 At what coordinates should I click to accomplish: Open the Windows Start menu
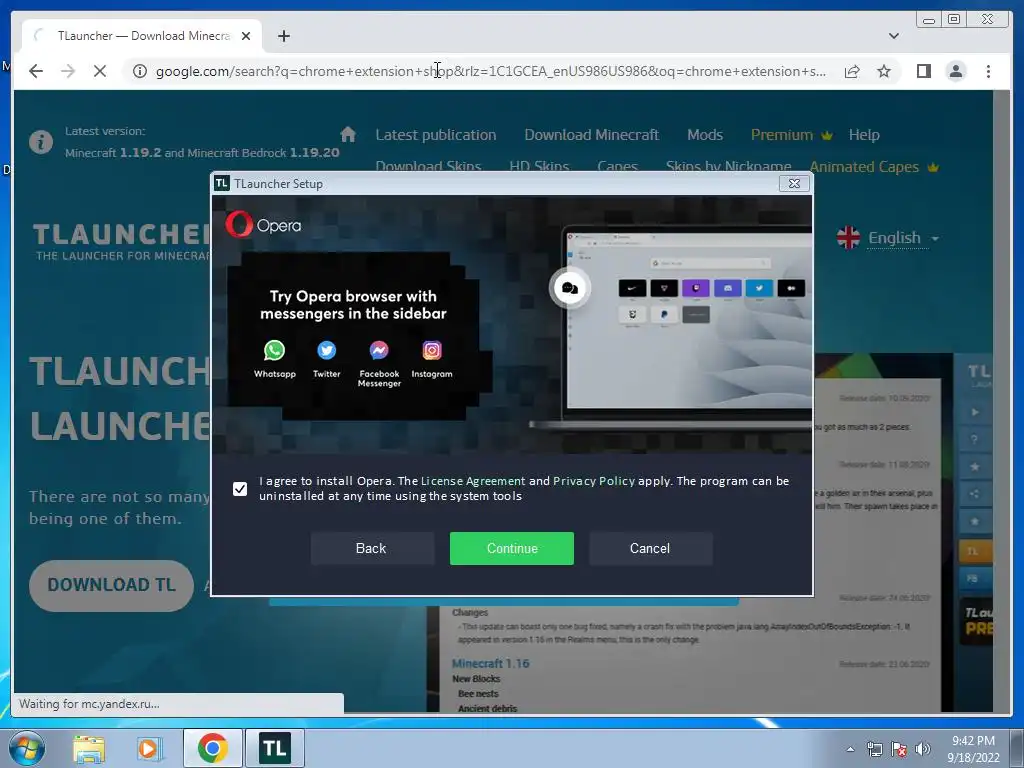tap(26, 748)
